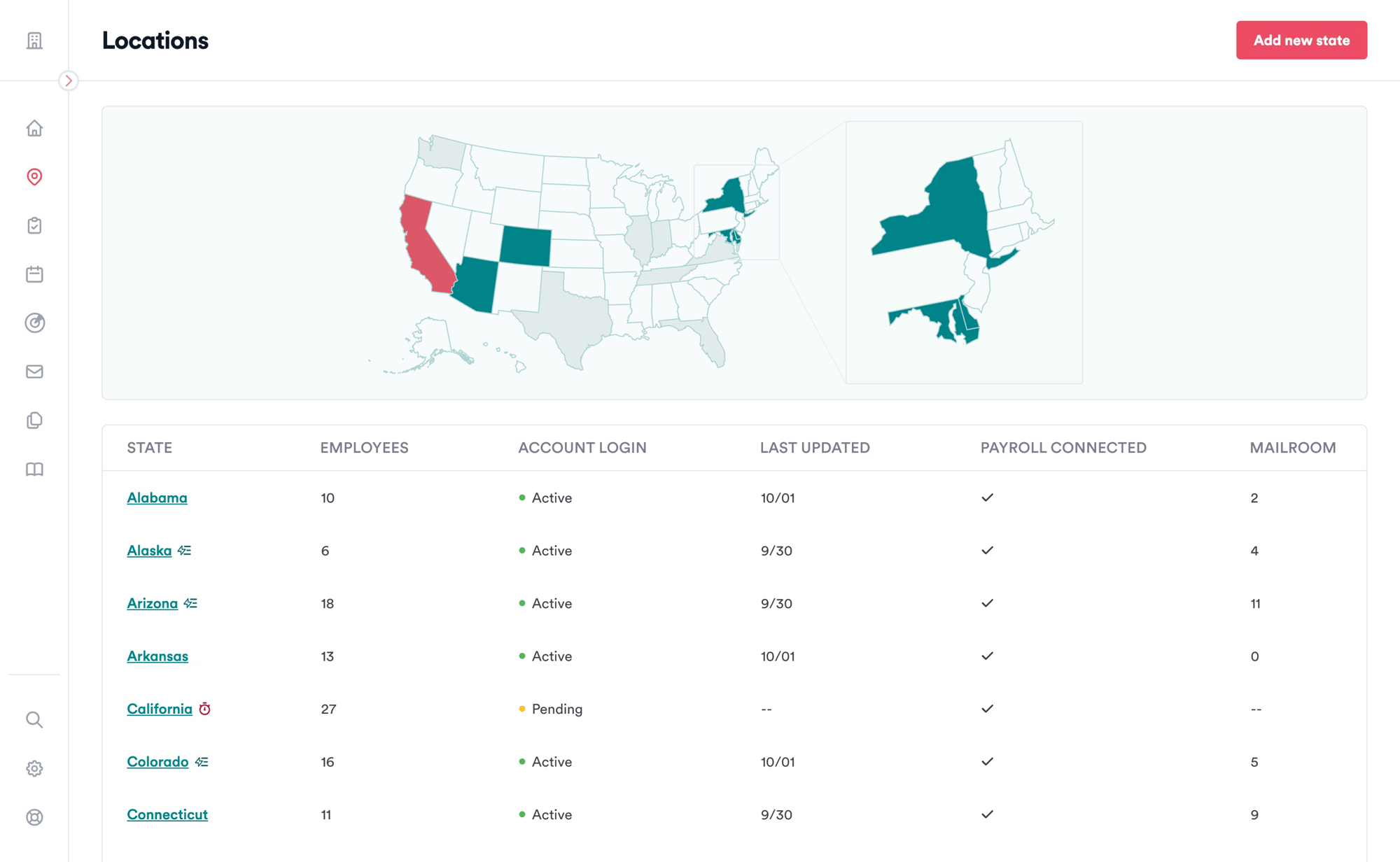Viewport: 1400px width, 862px height.
Task: Sort by the Employees column header
Action: click(364, 448)
